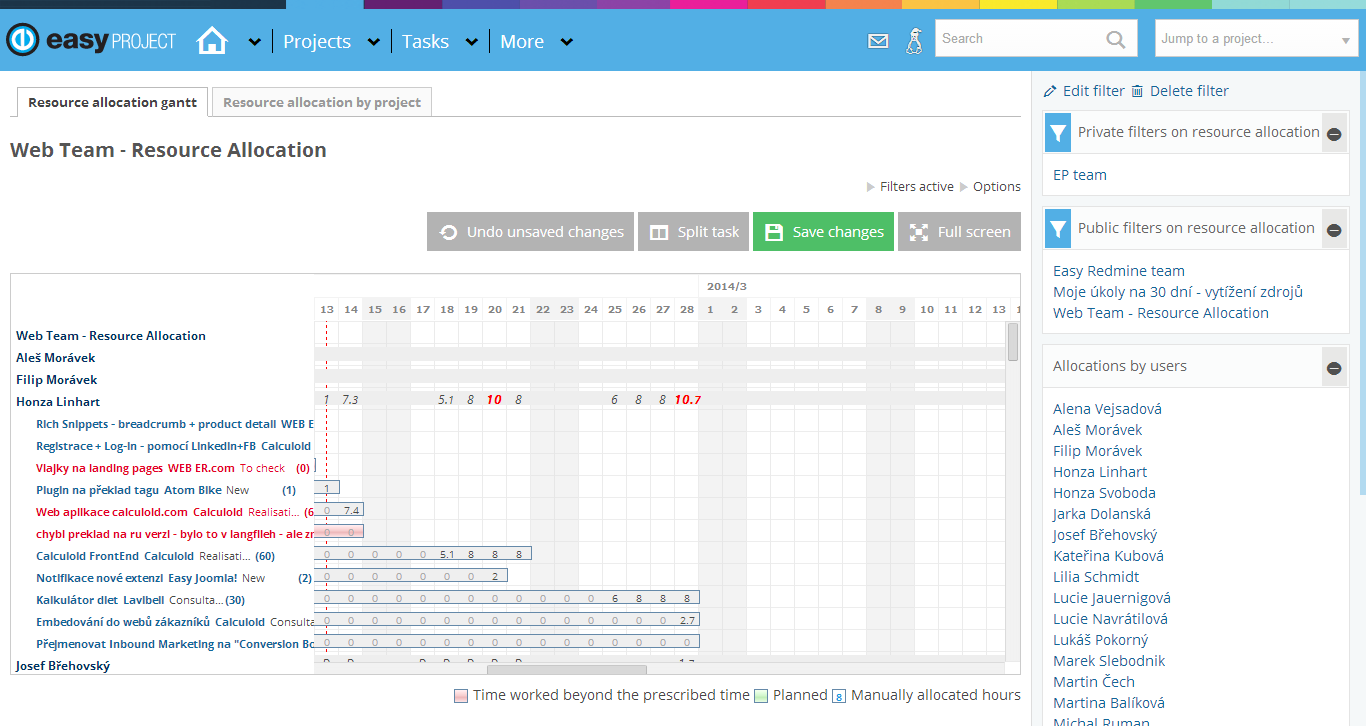
Task: Open the Projects dropdown arrow
Action: 374,42
